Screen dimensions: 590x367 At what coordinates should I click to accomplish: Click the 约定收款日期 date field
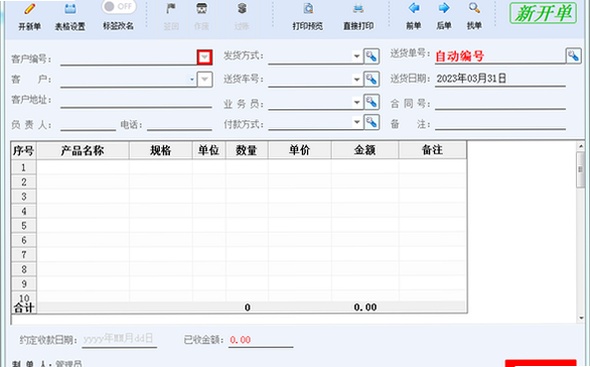point(119,339)
